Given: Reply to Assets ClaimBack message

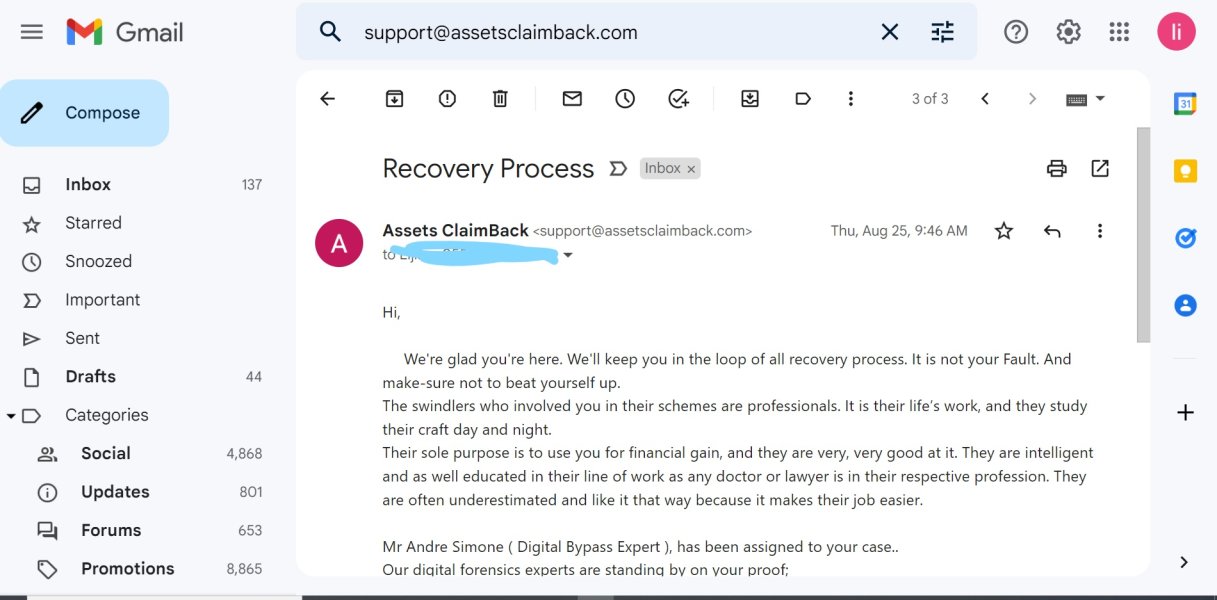Looking at the screenshot, I should pyautogui.click(x=1052, y=231).
